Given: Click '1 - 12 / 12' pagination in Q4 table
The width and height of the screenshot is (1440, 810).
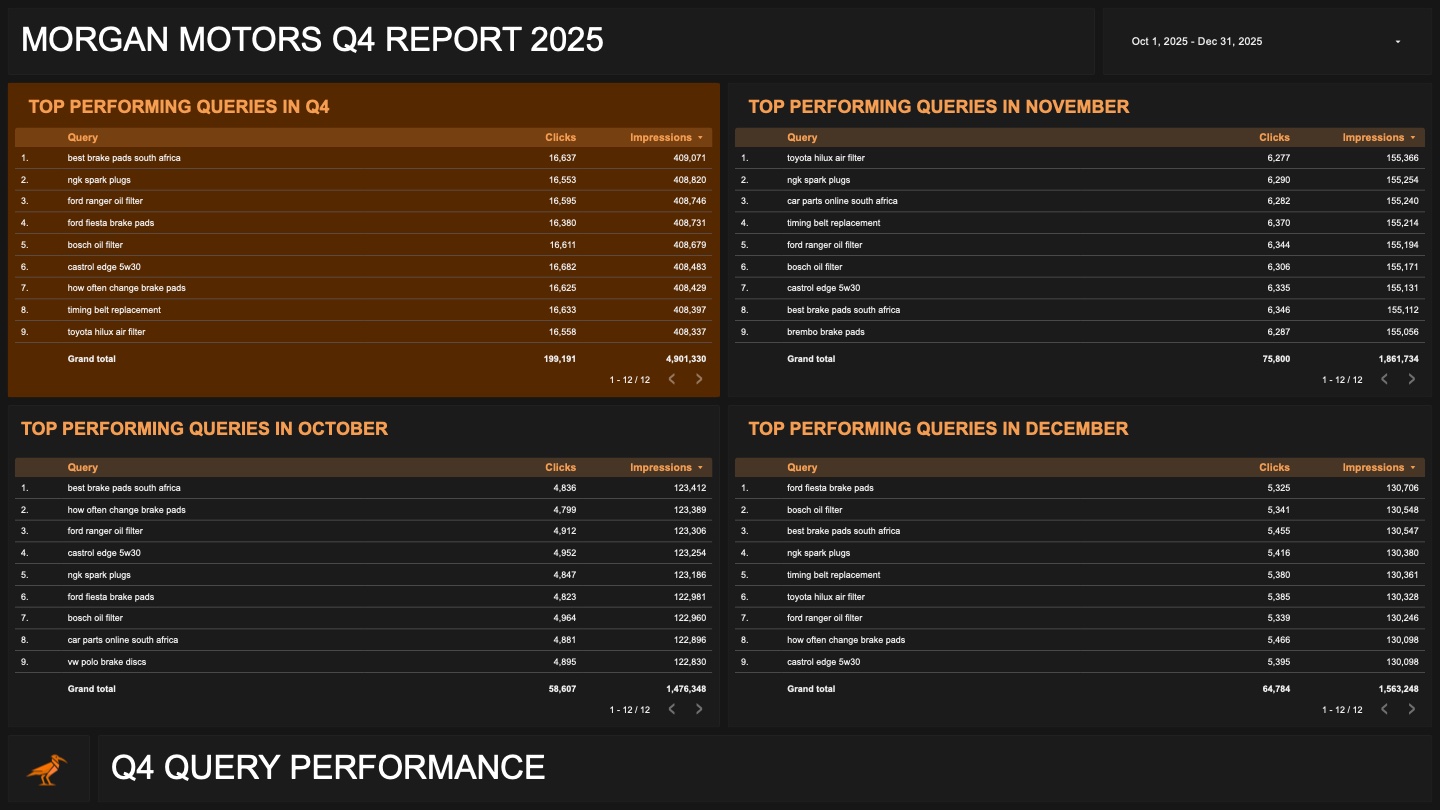Looking at the screenshot, I should pyautogui.click(x=630, y=380).
